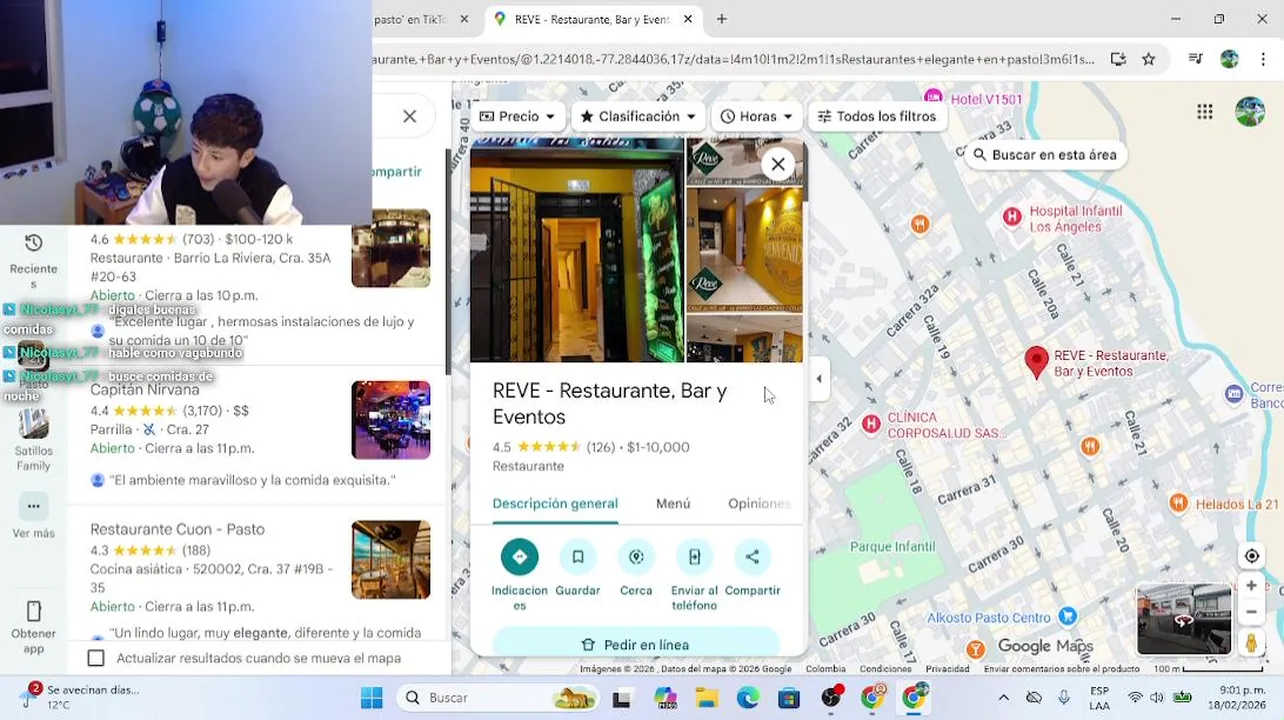Click Buscar en esta área button

coord(1046,155)
